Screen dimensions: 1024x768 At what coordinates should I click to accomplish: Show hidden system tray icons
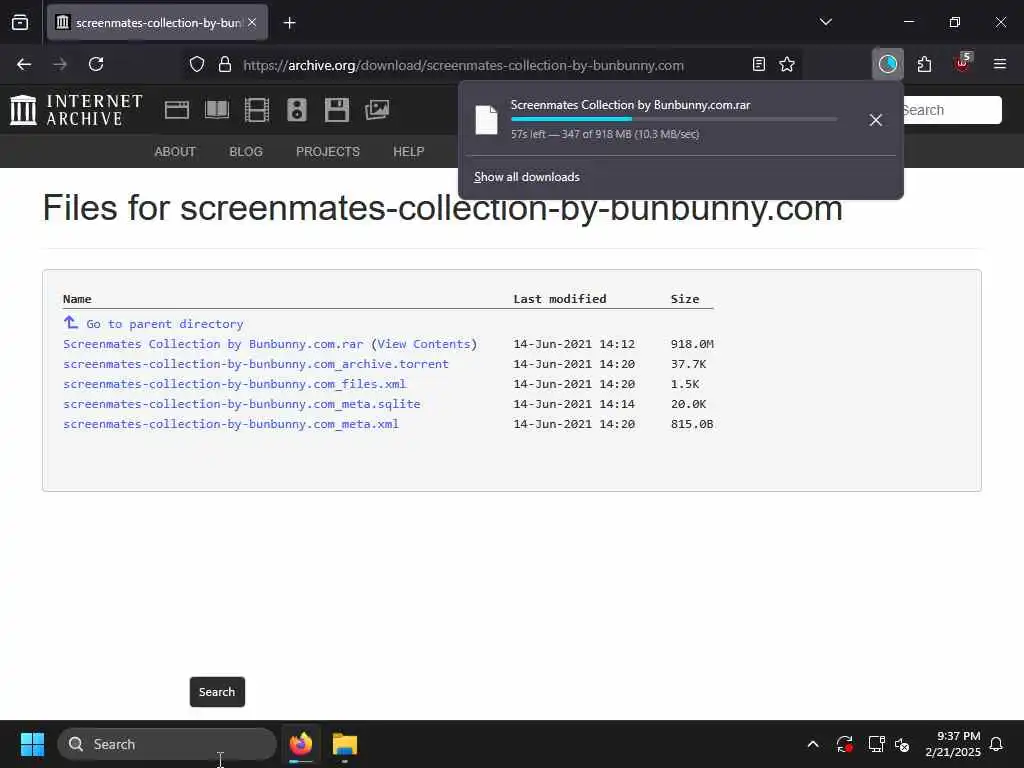pyautogui.click(x=813, y=744)
